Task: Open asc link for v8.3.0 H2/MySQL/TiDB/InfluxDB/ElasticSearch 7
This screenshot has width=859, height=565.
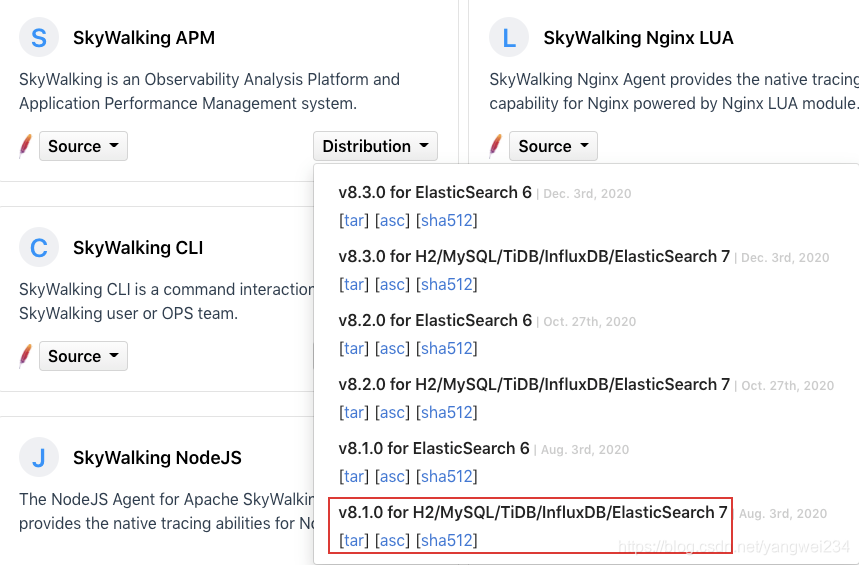Action: (x=392, y=284)
